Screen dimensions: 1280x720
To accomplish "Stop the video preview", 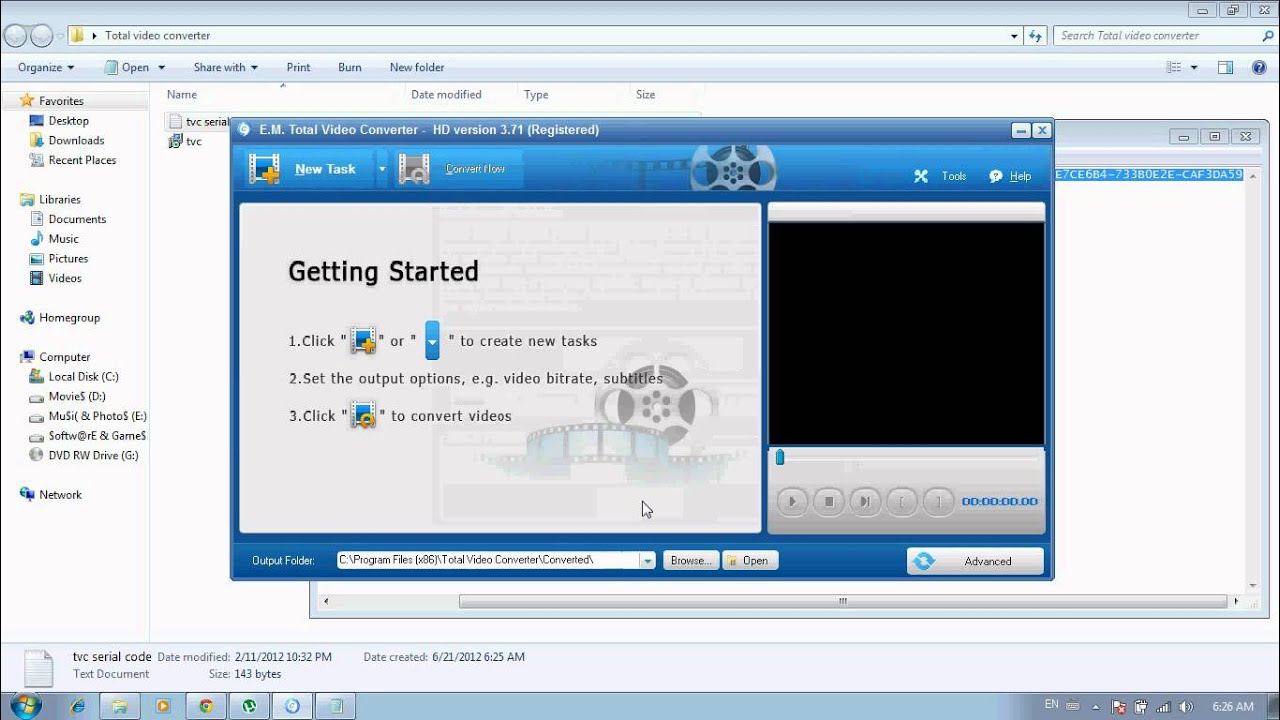I will (x=828, y=501).
